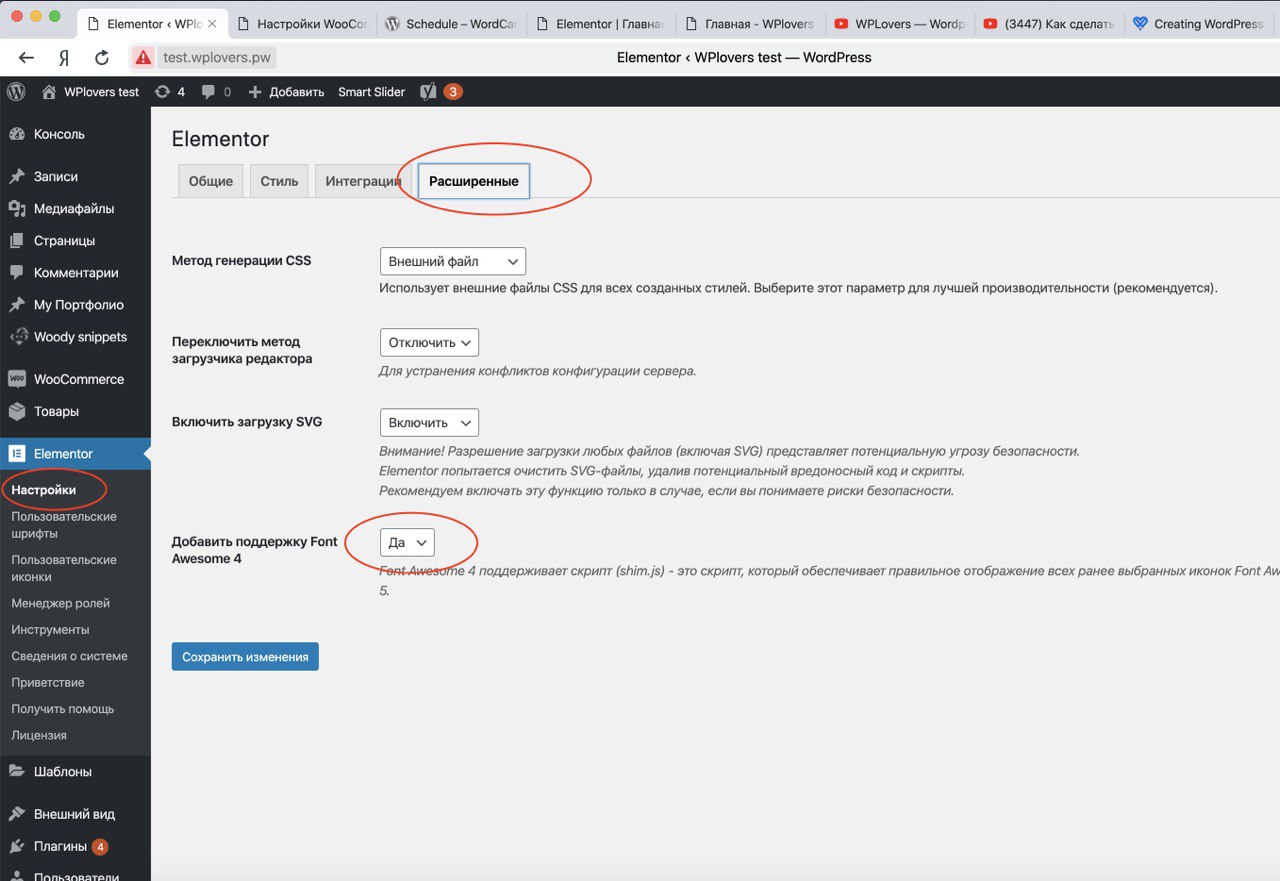Switch to Schedule – WordCamp browser tab
1280x881 pixels.
(x=451, y=24)
